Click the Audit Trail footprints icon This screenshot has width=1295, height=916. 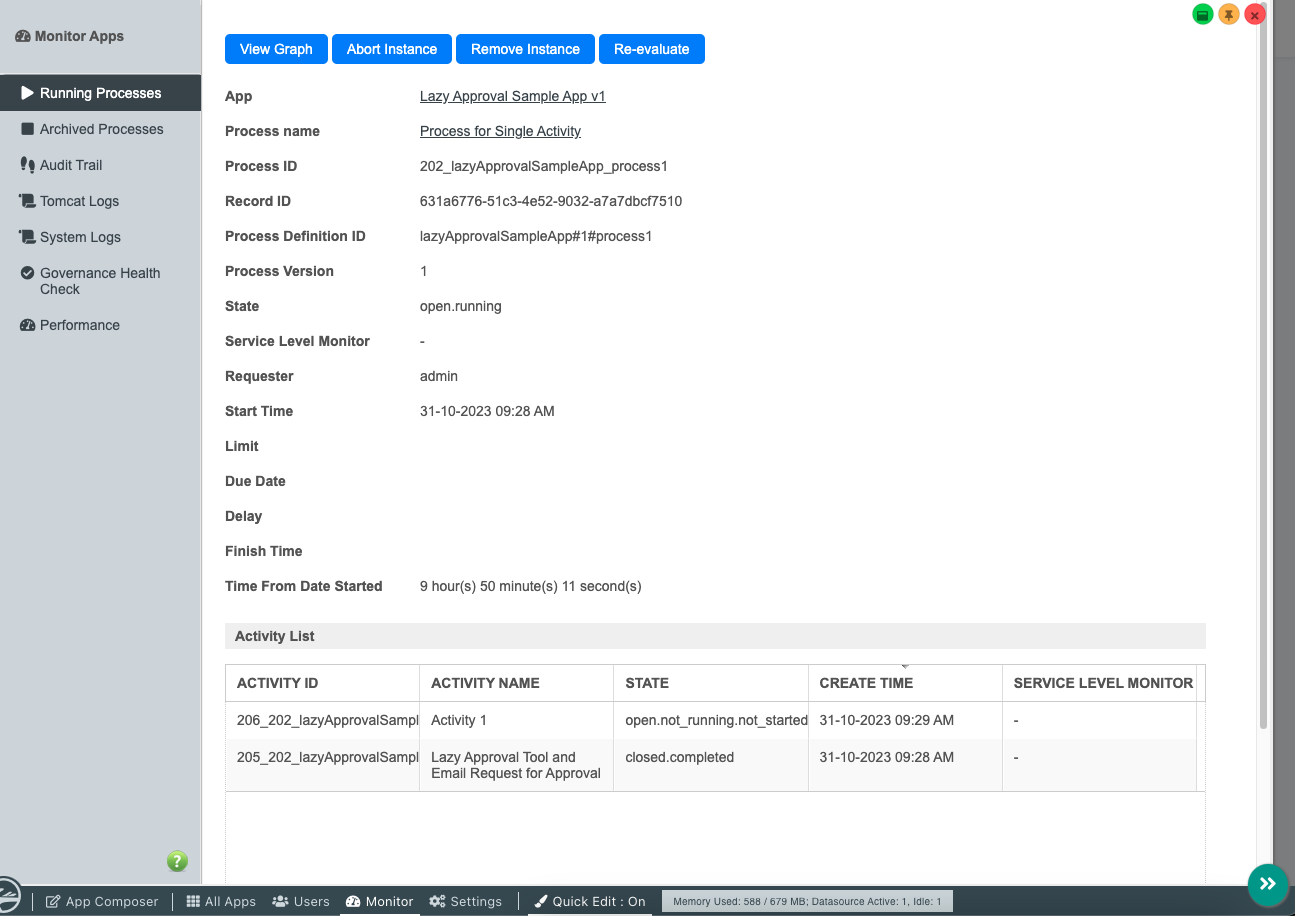point(27,165)
